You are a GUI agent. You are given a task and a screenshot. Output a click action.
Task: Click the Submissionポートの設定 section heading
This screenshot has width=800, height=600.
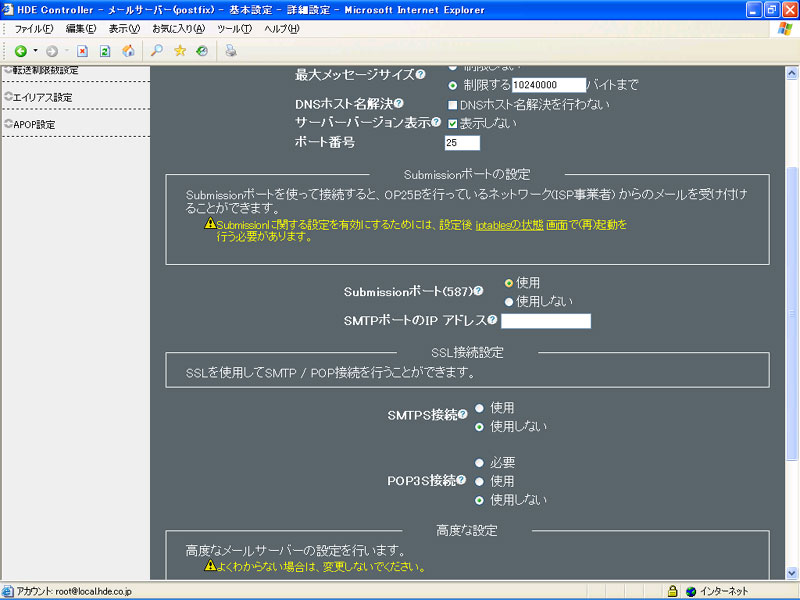pos(467,174)
